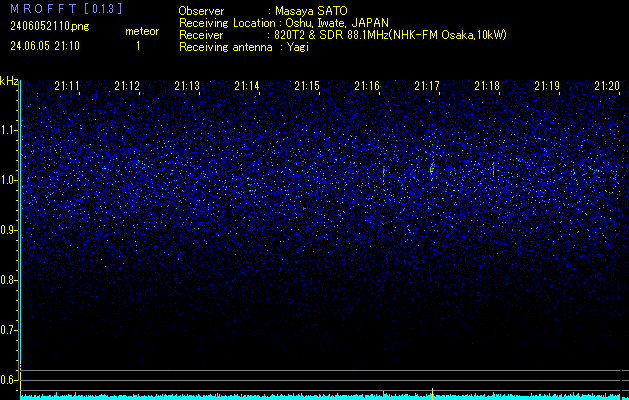Click the 'meteor' count label
Screen dimensions: 629x400
click(142, 31)
